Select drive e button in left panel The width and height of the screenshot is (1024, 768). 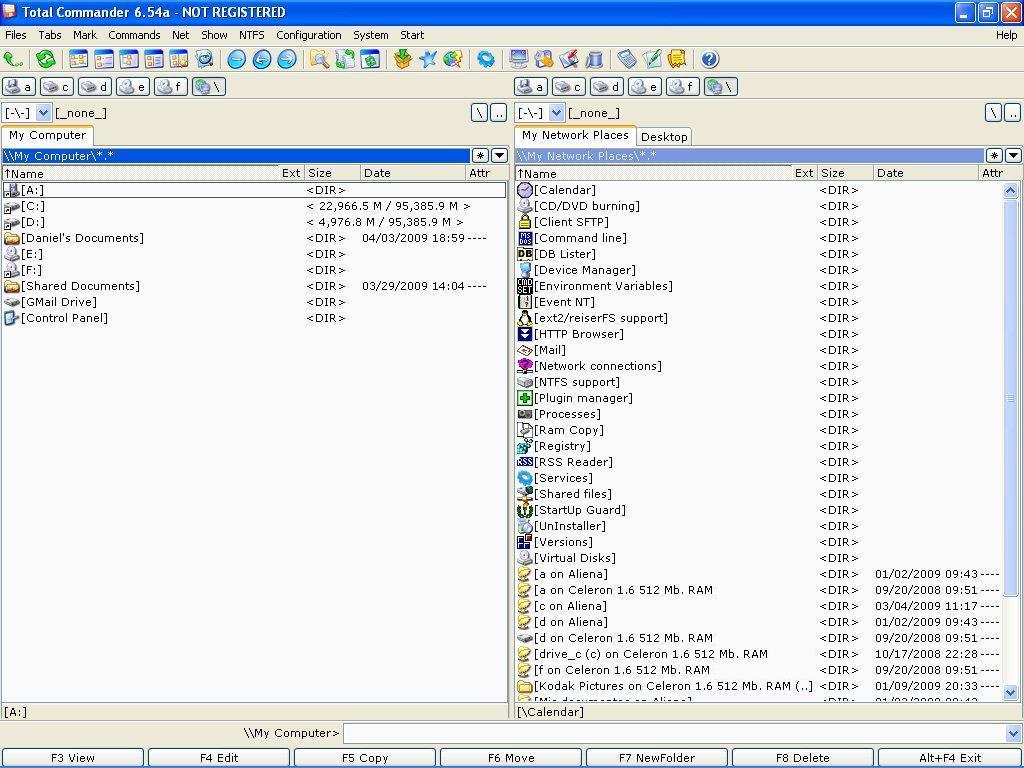[x=133, y=87]
